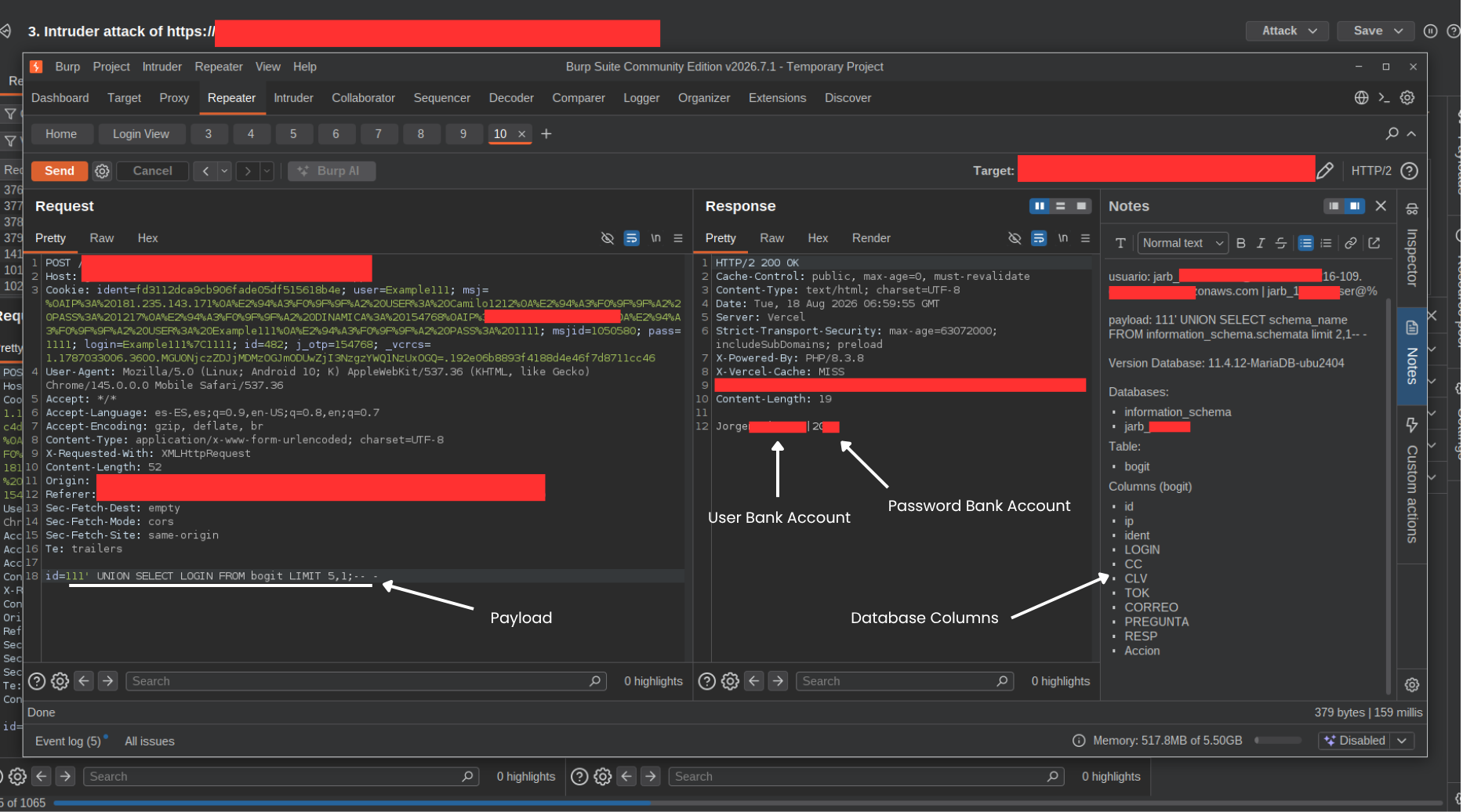Go to the previous request in history
1463x812 pixels.
click(205, 171)
